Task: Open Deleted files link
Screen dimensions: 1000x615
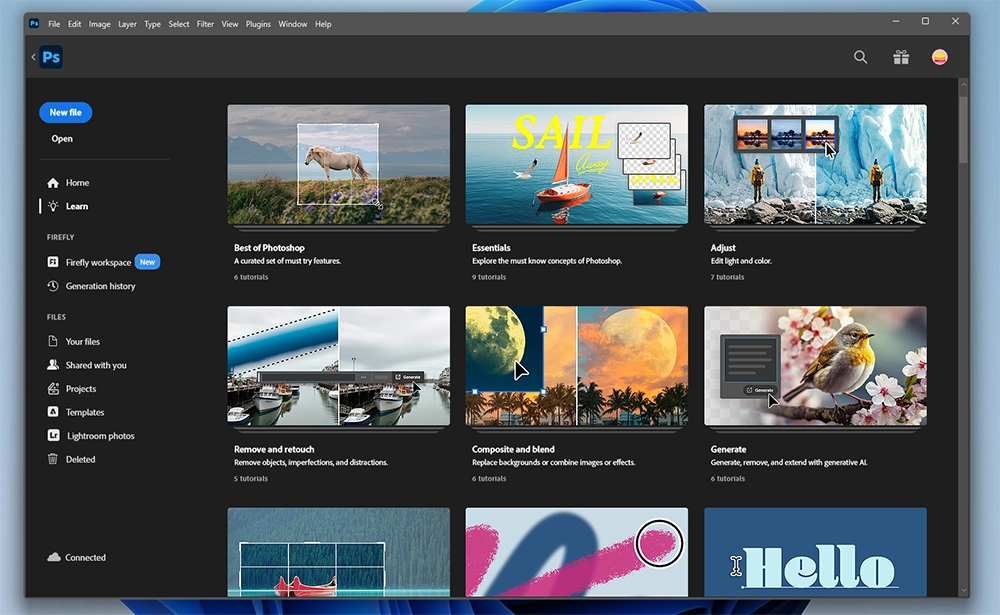Action: coord(80,459)
